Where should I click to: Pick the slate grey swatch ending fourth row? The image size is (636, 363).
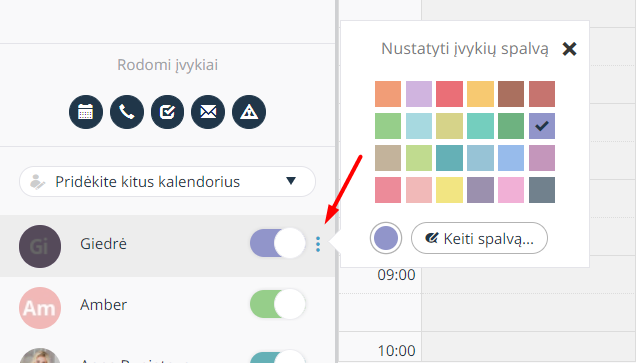(542, 190)
